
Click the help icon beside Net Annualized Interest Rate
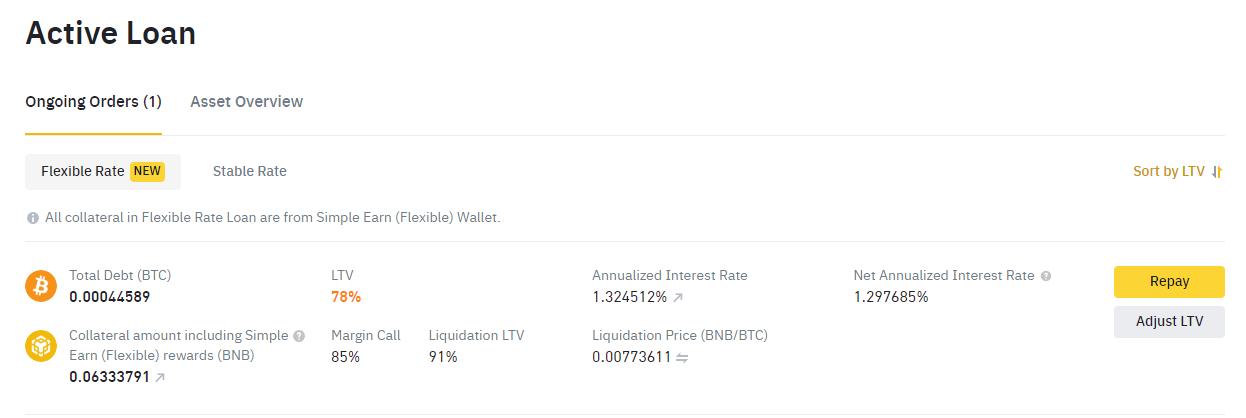(x=1046, y=276)
